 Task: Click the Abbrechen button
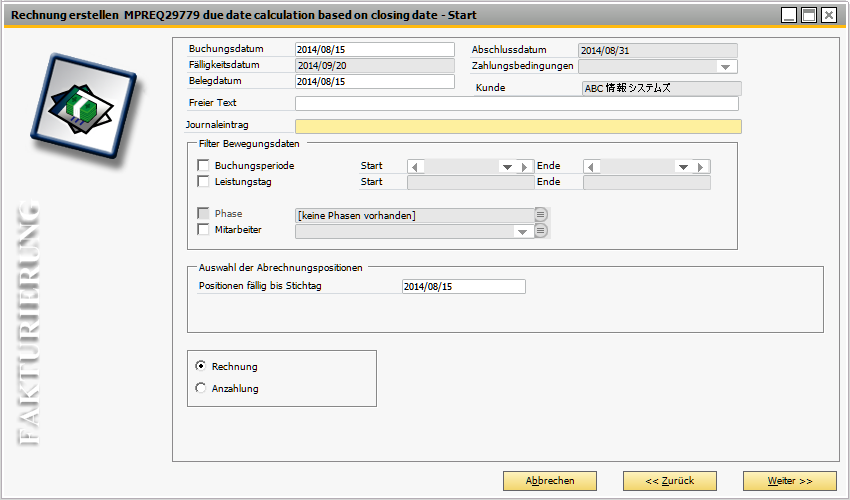coord(550,481)
